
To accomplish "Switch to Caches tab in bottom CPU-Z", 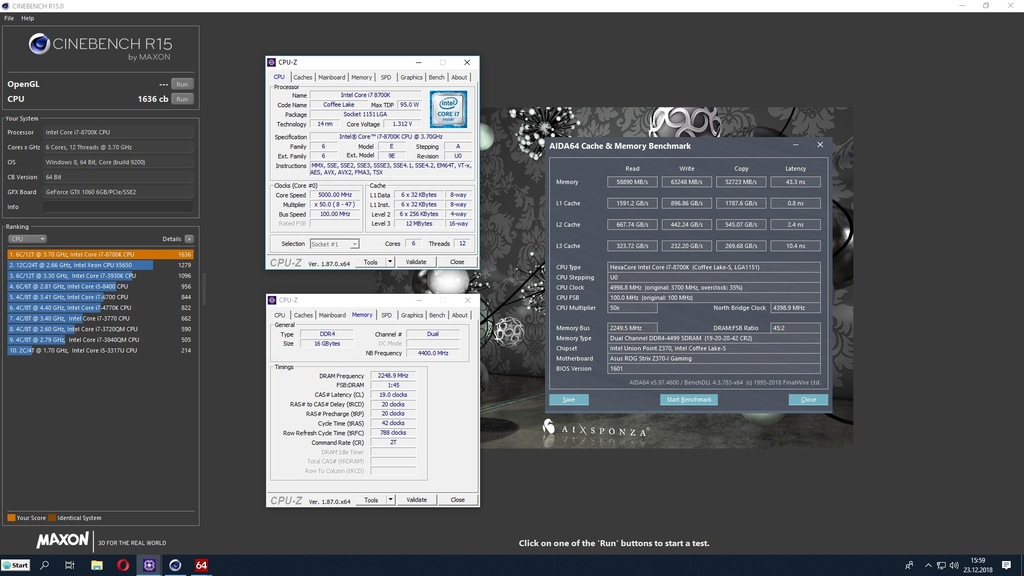I will pyautogui.click(x=303, y=315).
